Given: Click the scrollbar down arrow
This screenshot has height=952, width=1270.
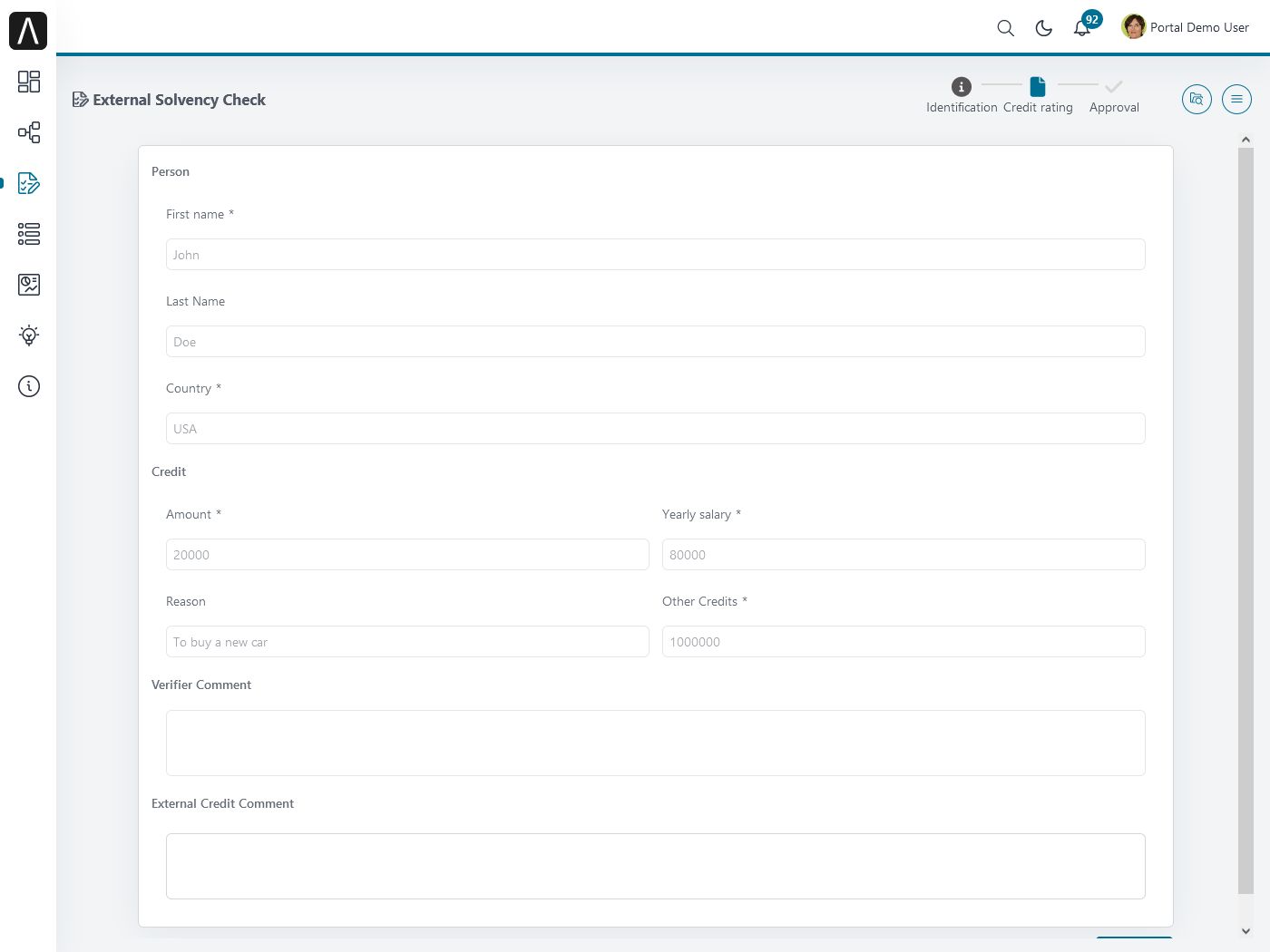Looking at the screenshot, I should 1246,931.
